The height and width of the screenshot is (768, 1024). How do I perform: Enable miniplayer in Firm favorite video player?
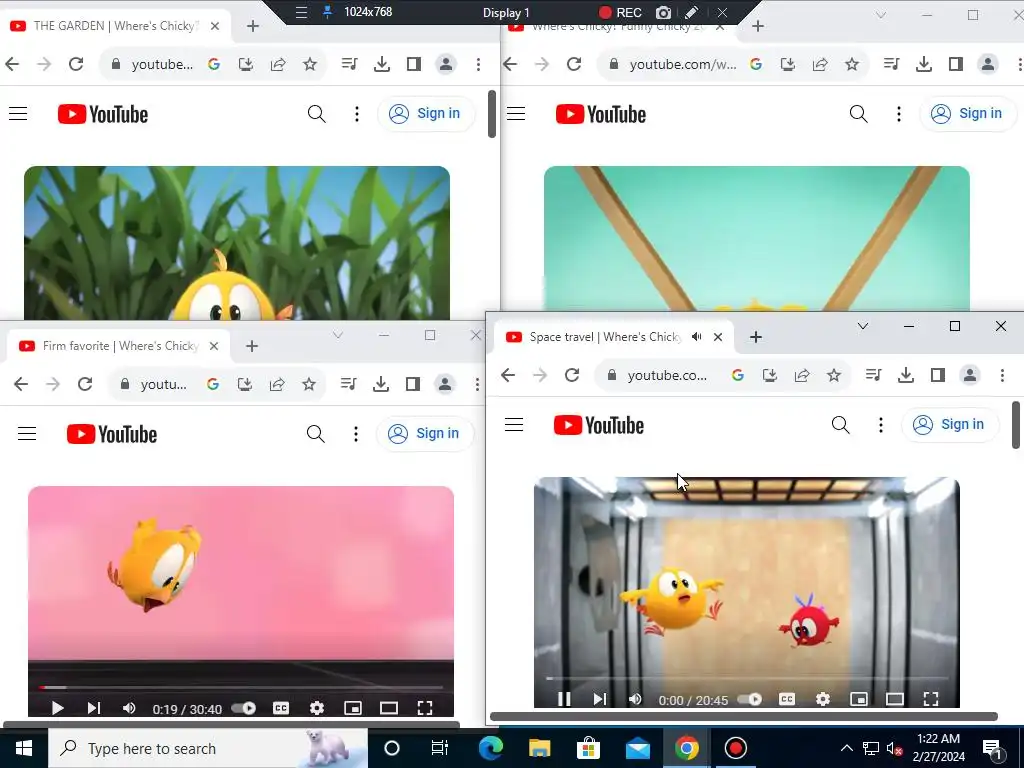(353, 708)
